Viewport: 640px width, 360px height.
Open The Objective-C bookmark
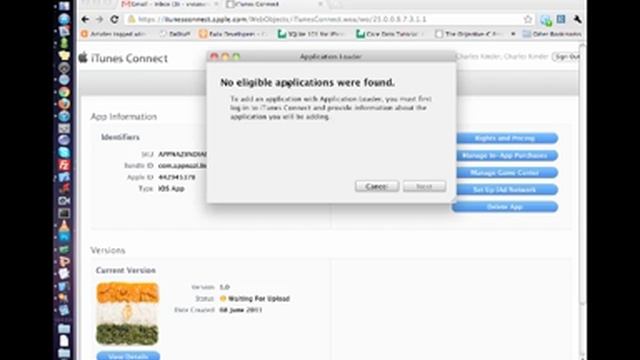[469, 34]
